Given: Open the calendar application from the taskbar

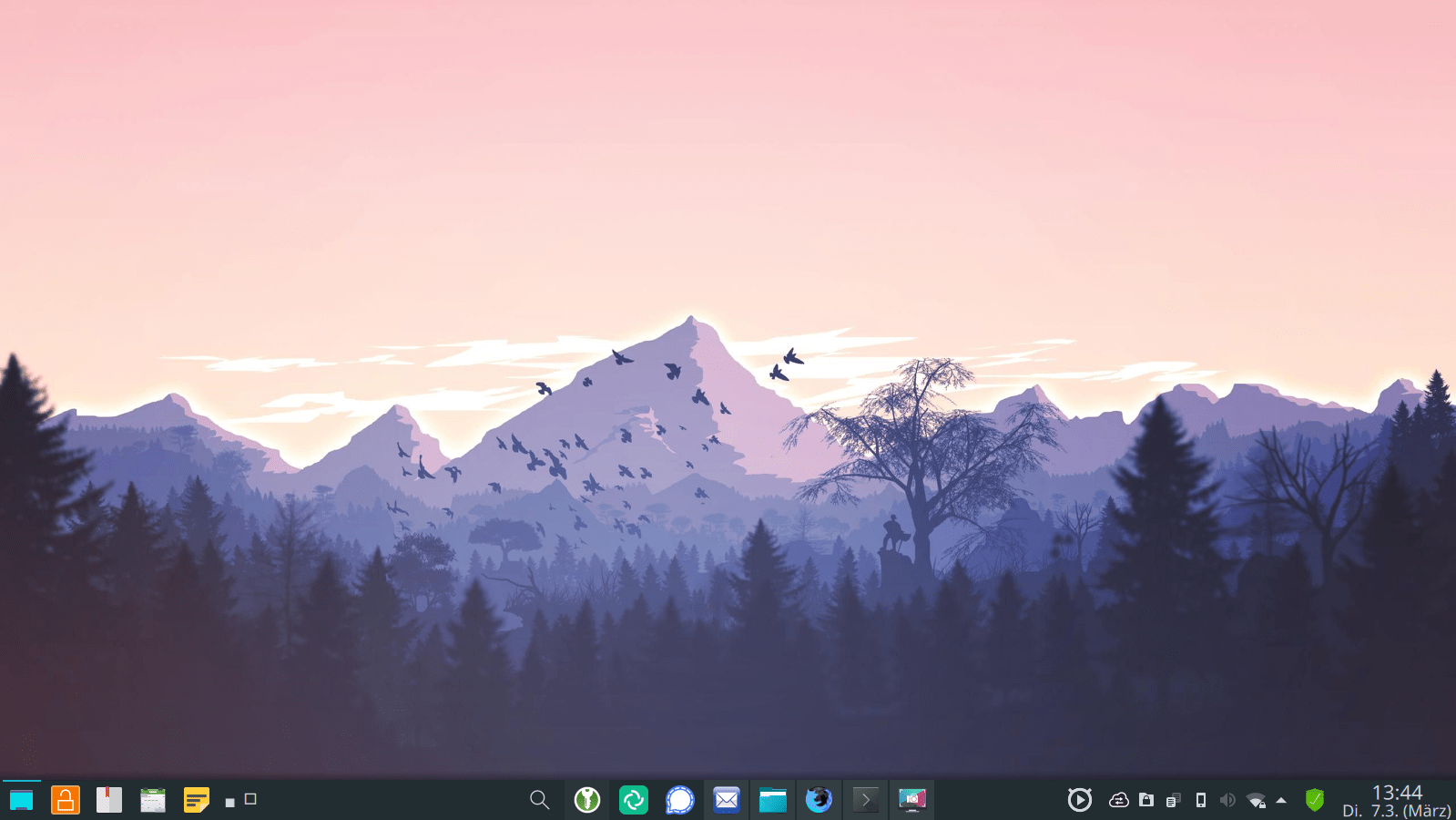Looking at the screenshot, I should click(153, 800).
